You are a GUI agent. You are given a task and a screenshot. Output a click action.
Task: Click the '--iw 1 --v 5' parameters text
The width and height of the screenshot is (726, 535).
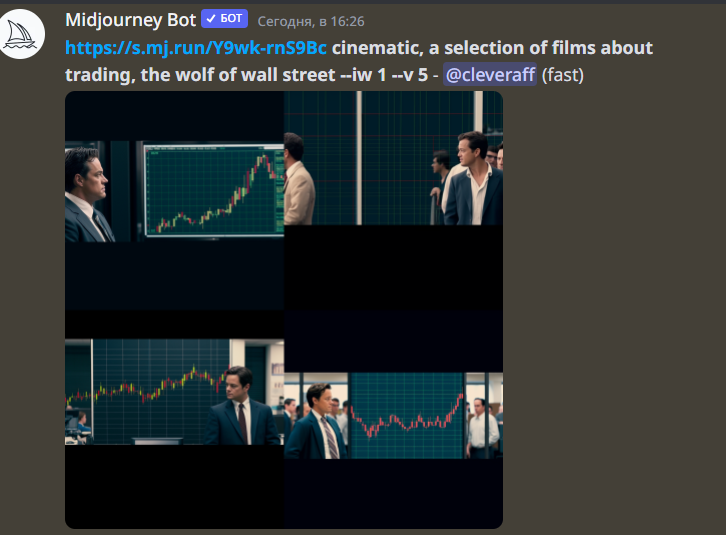click(x=384, y=75)
